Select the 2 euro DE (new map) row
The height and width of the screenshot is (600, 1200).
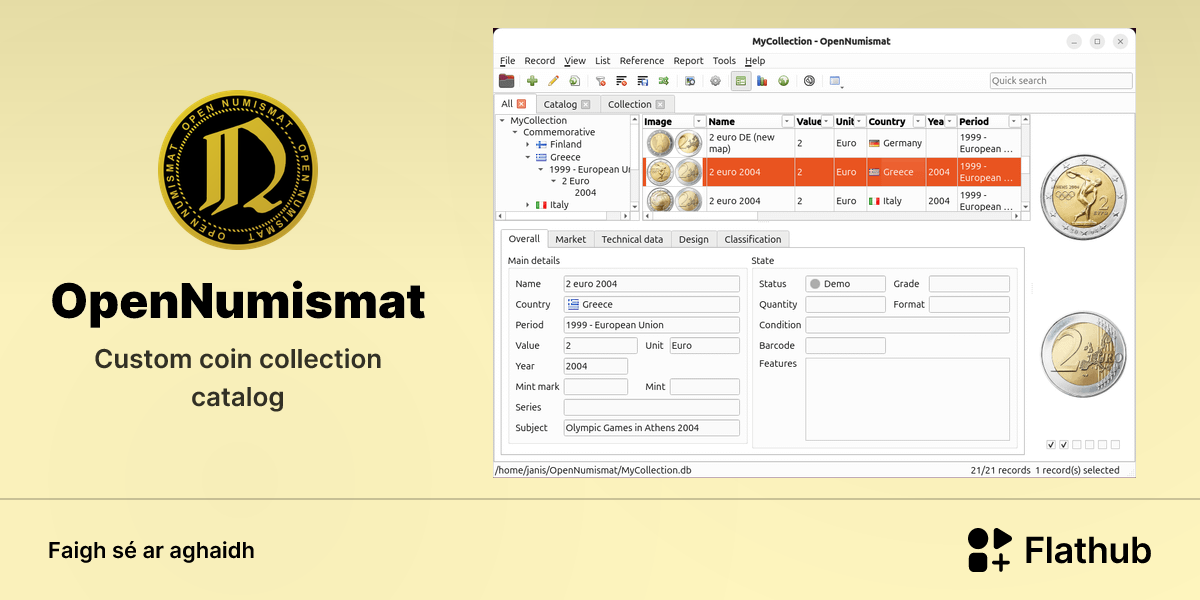[832, 143]
